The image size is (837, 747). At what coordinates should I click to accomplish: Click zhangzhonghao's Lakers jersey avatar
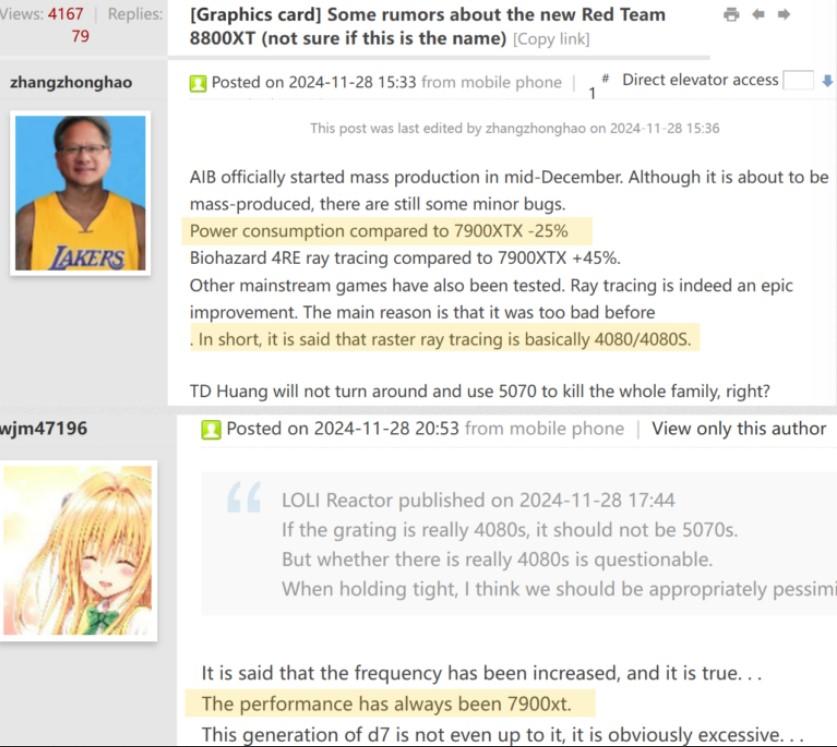(81, 193)
